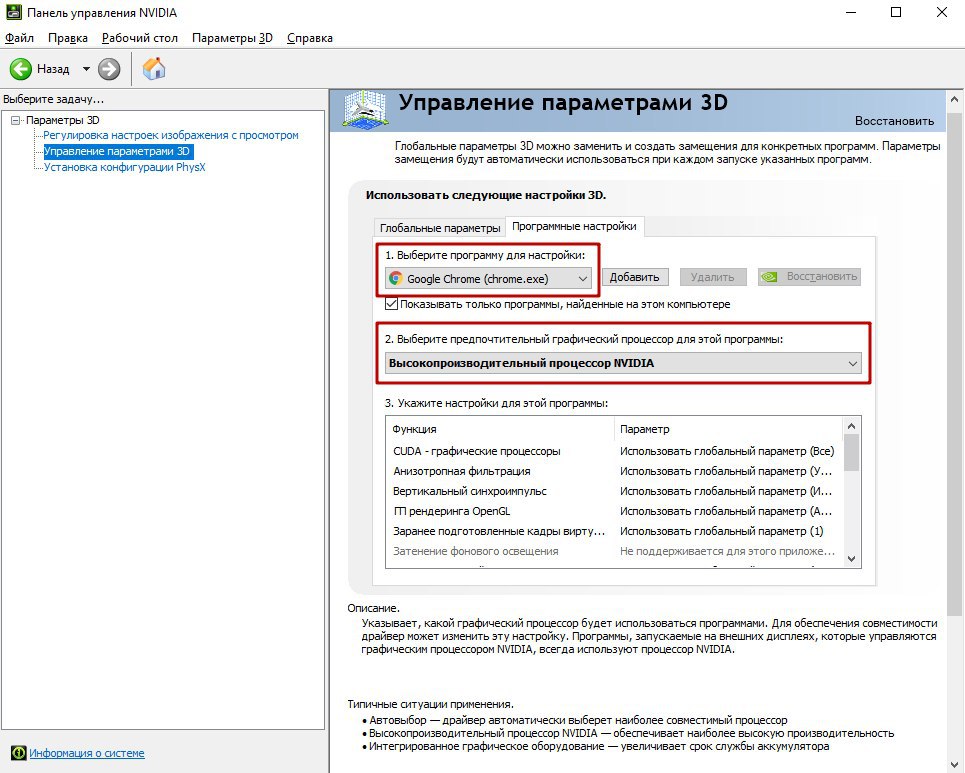Open the Google Chrome program dropdown
The width and height of the screenshot is (965, 773).
489,279
